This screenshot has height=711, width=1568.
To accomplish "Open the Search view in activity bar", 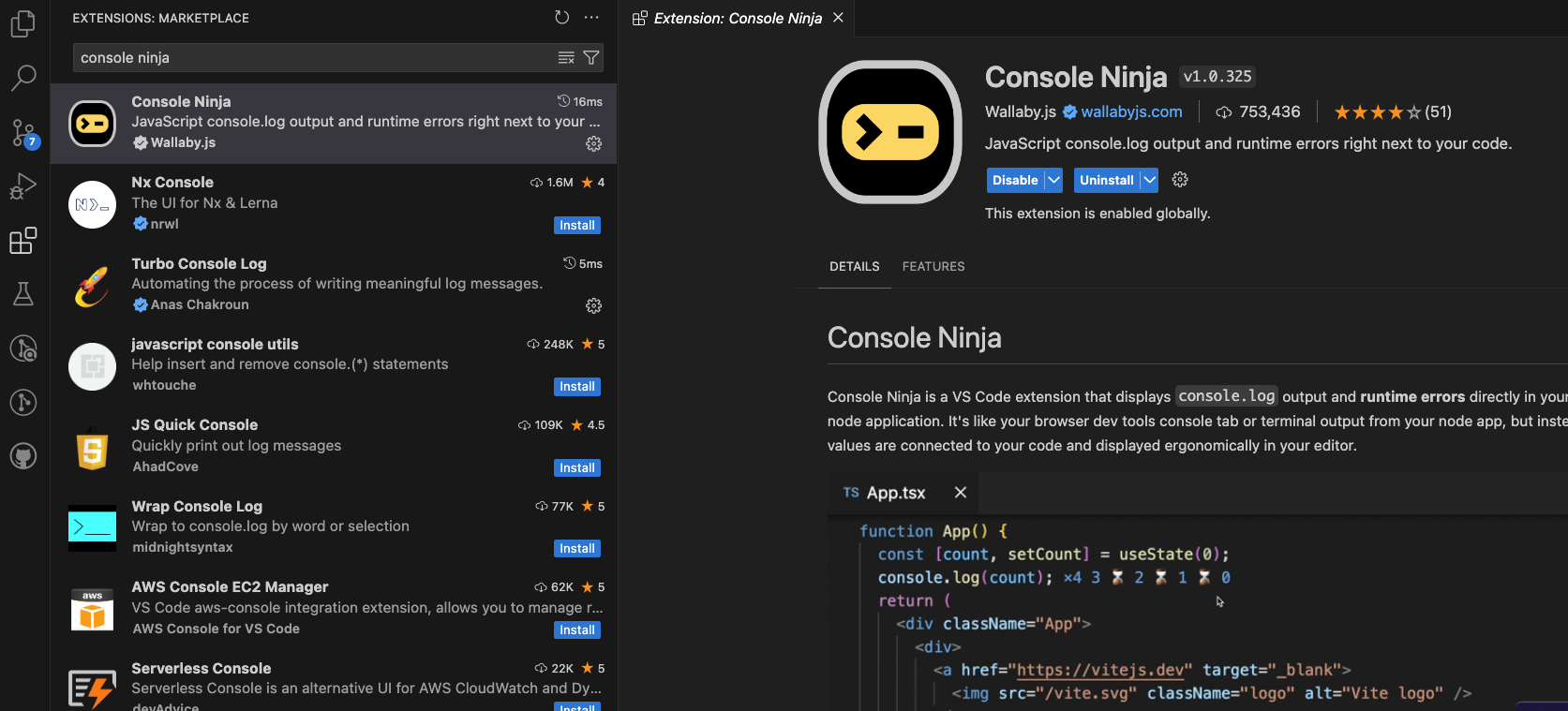I will click(23, 78).
